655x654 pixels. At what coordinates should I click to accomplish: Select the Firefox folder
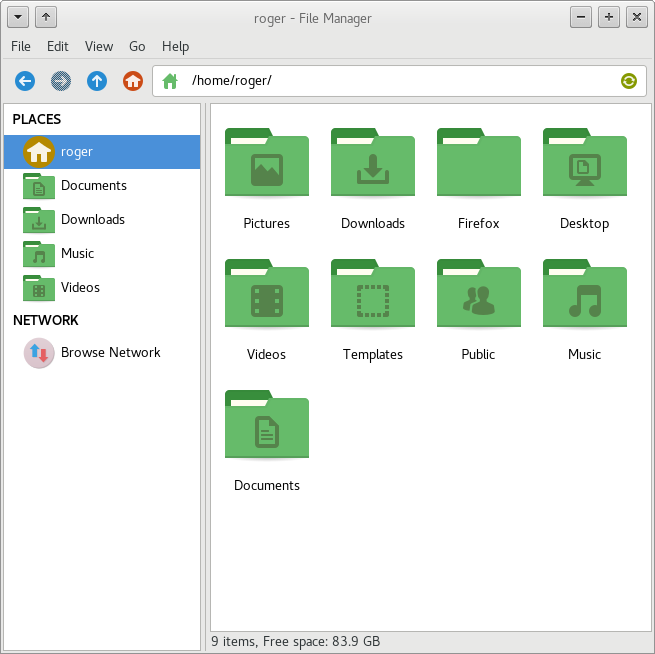pyautogui.click(x=478, y=165)
